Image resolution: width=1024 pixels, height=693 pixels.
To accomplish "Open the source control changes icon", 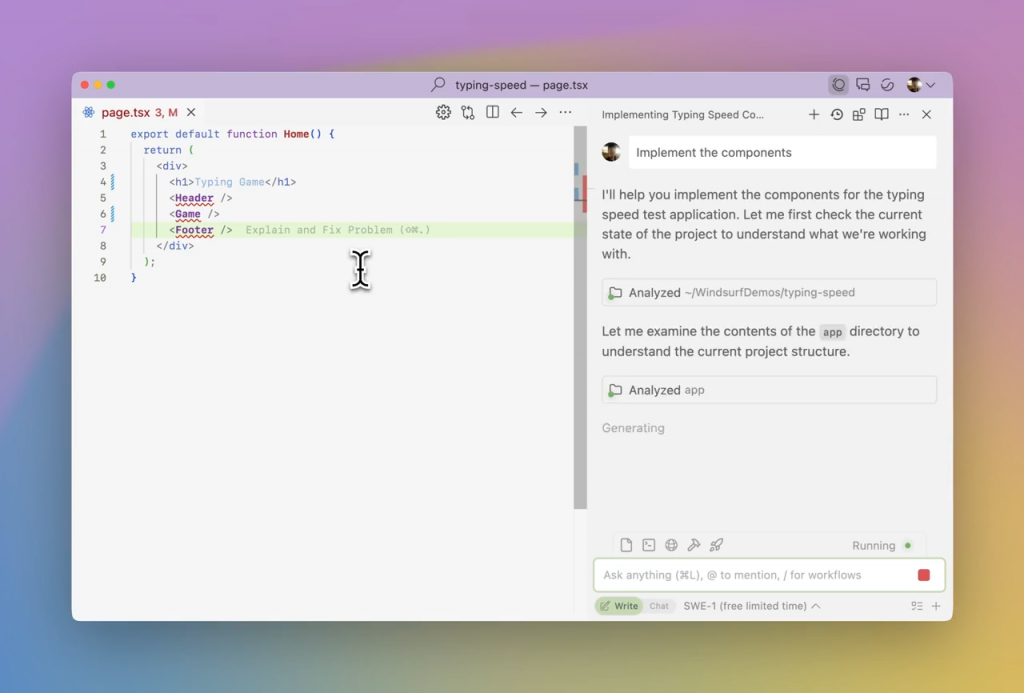I will pyautogui.click(x=468, y=112).
